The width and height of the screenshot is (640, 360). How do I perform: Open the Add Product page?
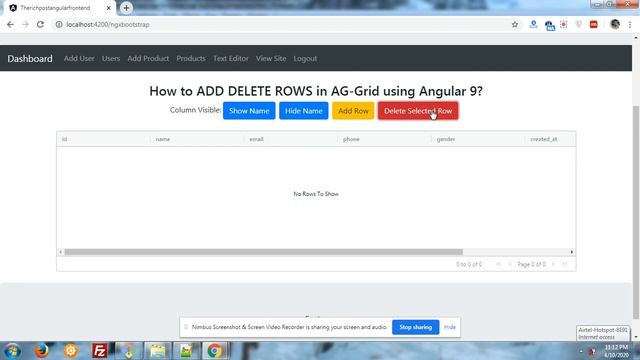pyautogui.click(x=148, y=58)
